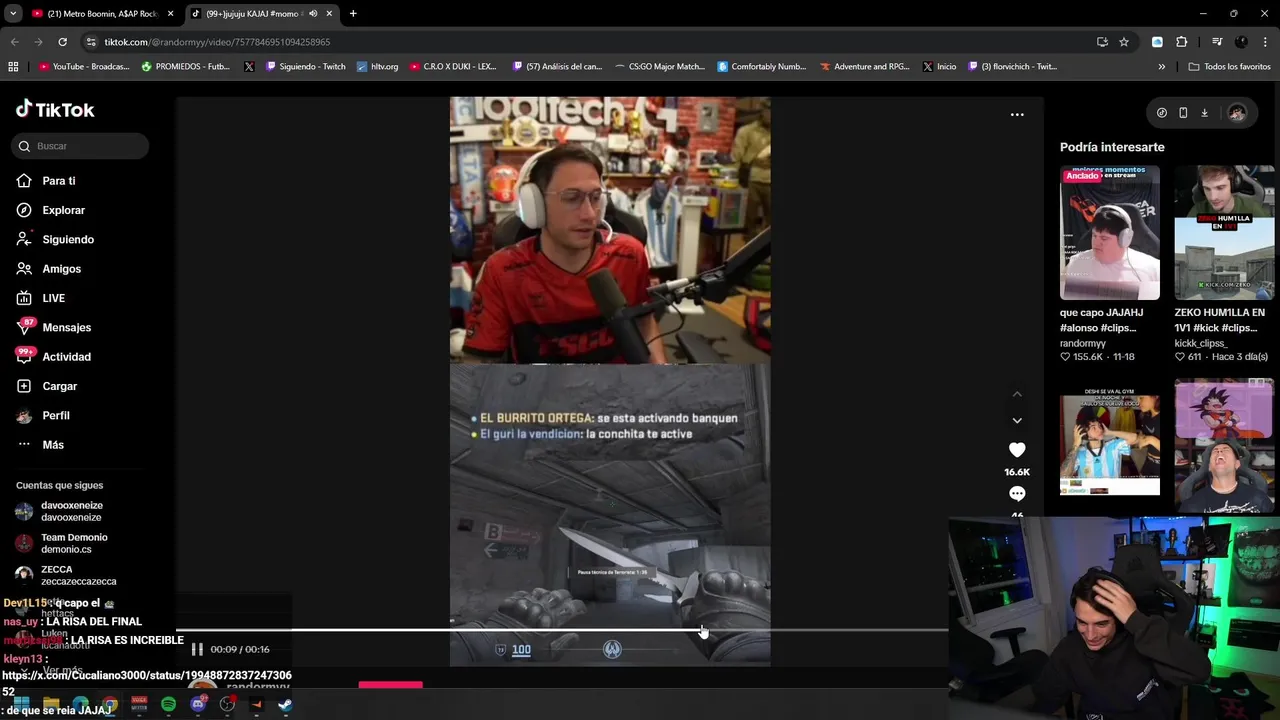Click the download desktop app icon
The height and width of the screenshot is (720, 1280).
click(x=1204, y=113)
